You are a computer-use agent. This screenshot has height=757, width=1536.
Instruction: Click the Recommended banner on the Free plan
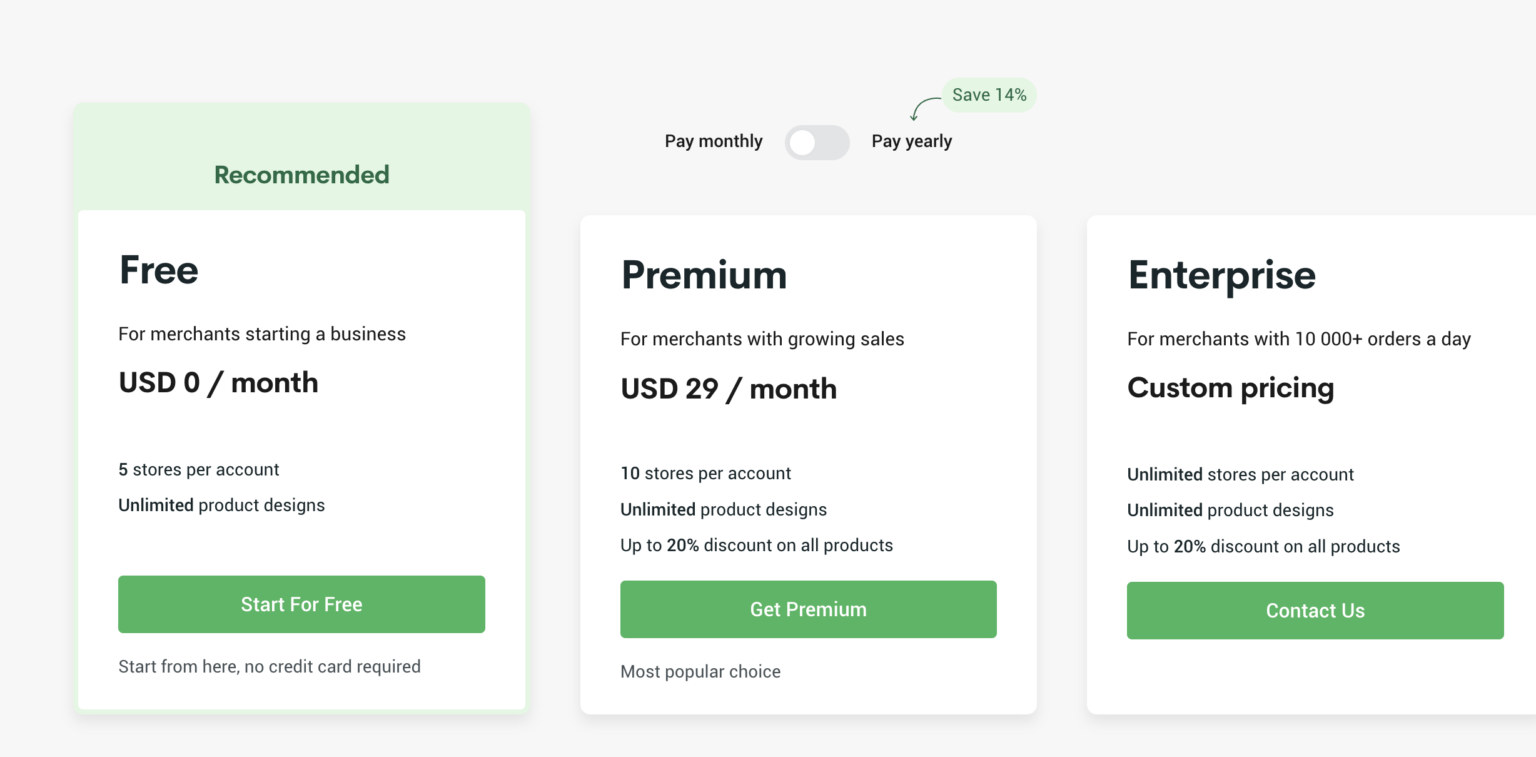click(301, 174)
